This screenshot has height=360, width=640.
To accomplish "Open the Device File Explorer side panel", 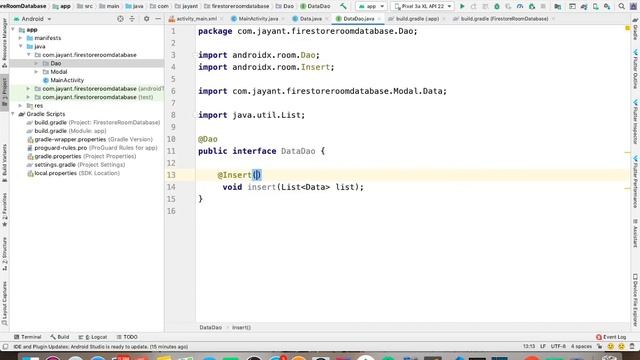I will (x=635, y=300).
